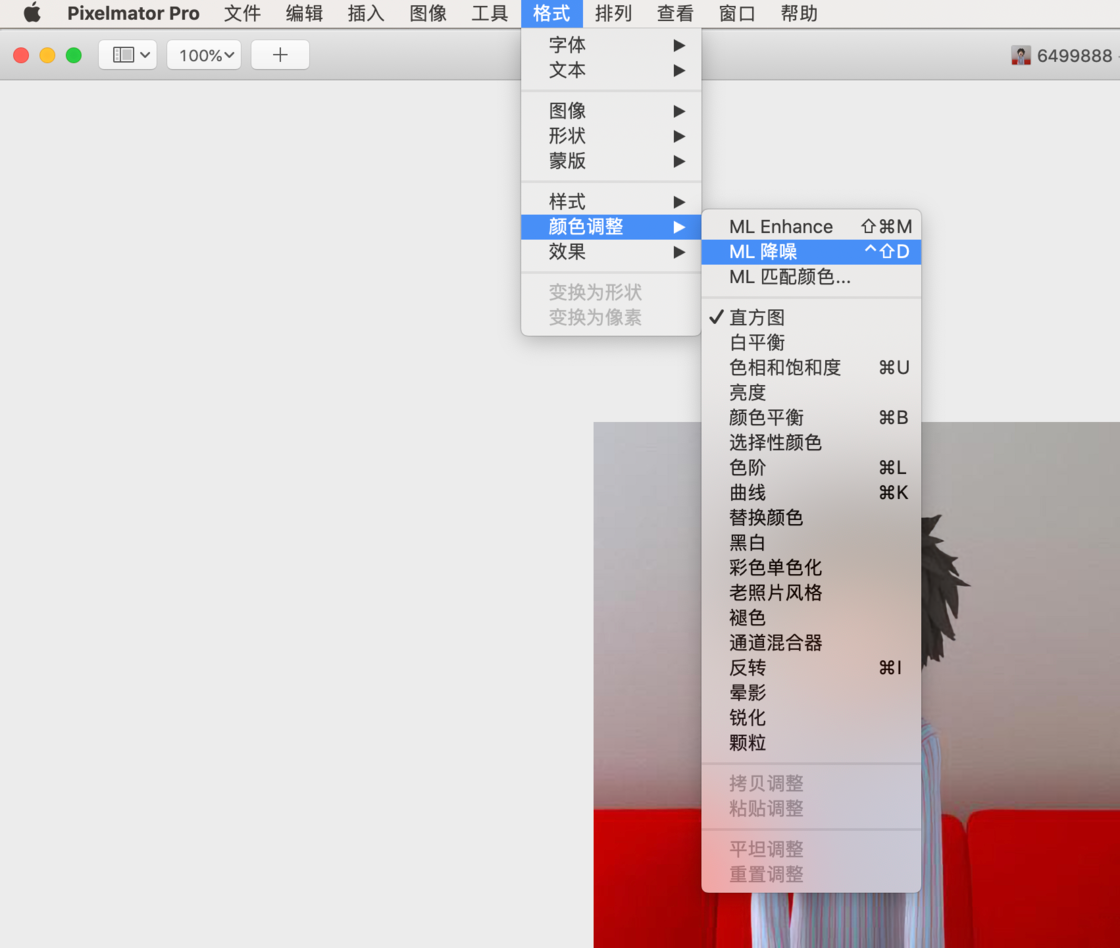The width and height of the screenshot is (1120, 948).
Task: Select 晕影 adjustment
Action: point(811,692)
